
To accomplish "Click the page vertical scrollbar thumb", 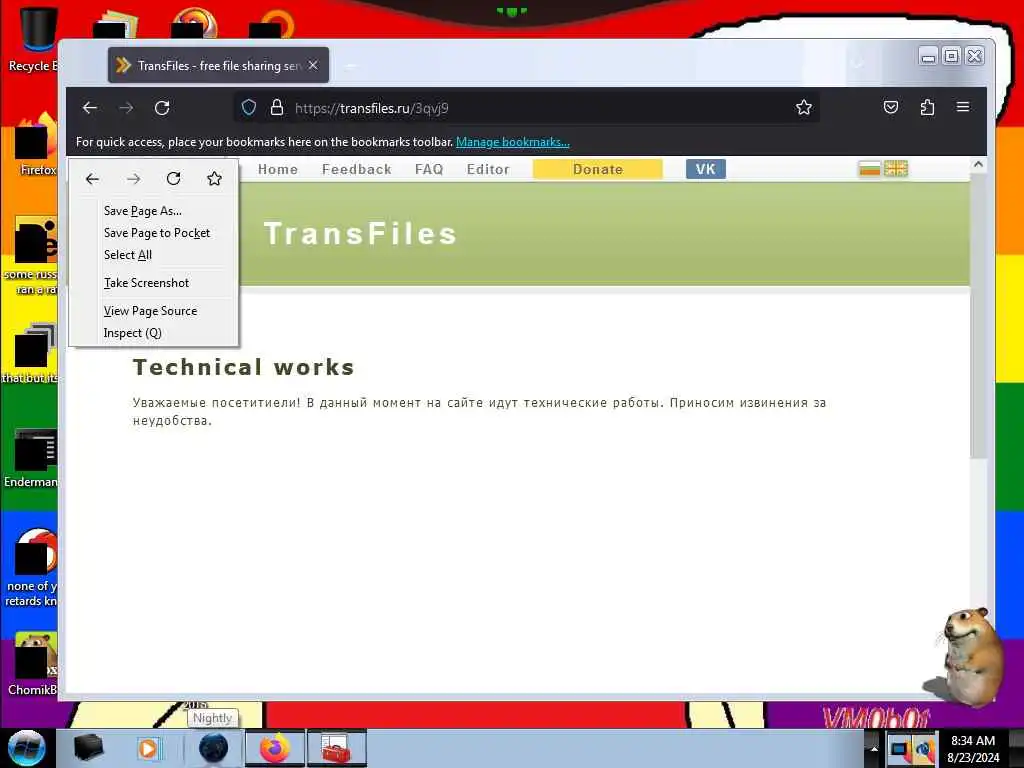I will pos(978,317).
